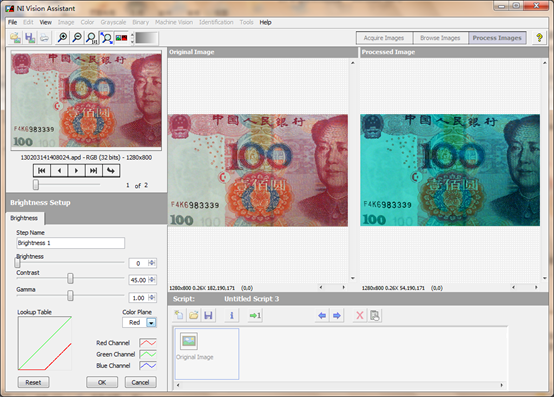Toggle the Green Channel curve button

point(148,354)
